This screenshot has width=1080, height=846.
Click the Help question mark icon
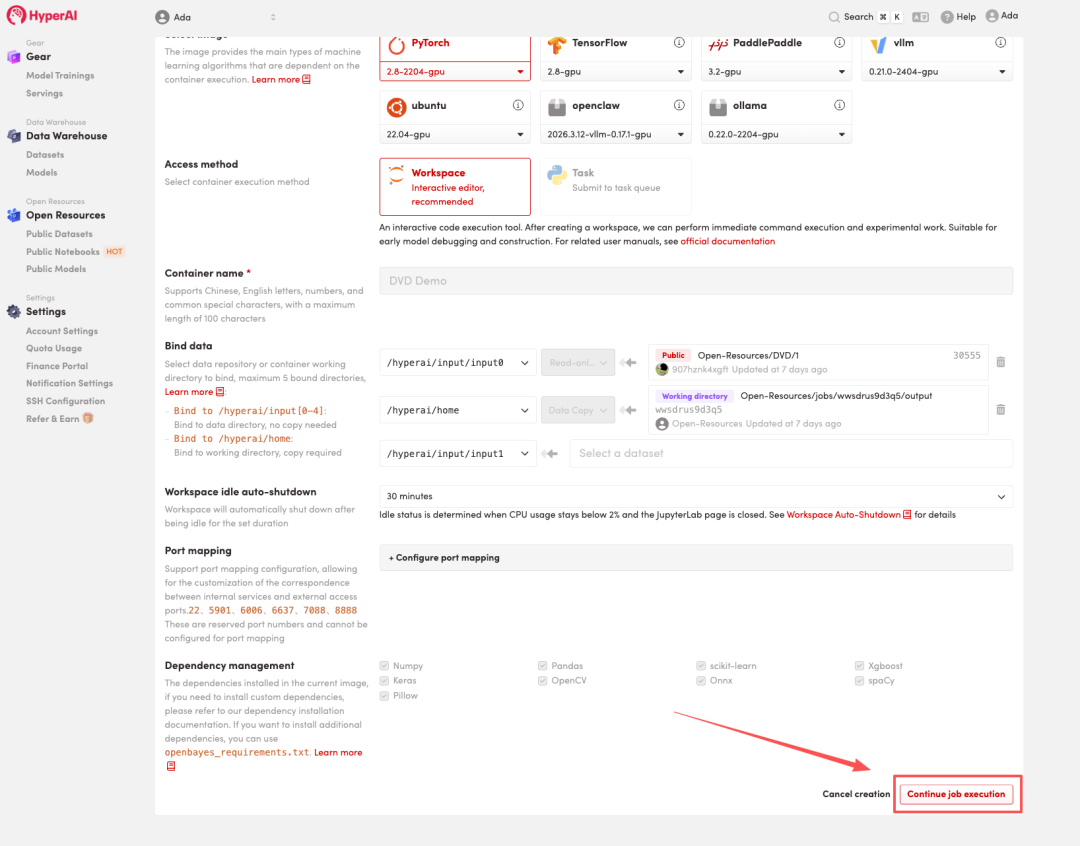coord(947,17)
